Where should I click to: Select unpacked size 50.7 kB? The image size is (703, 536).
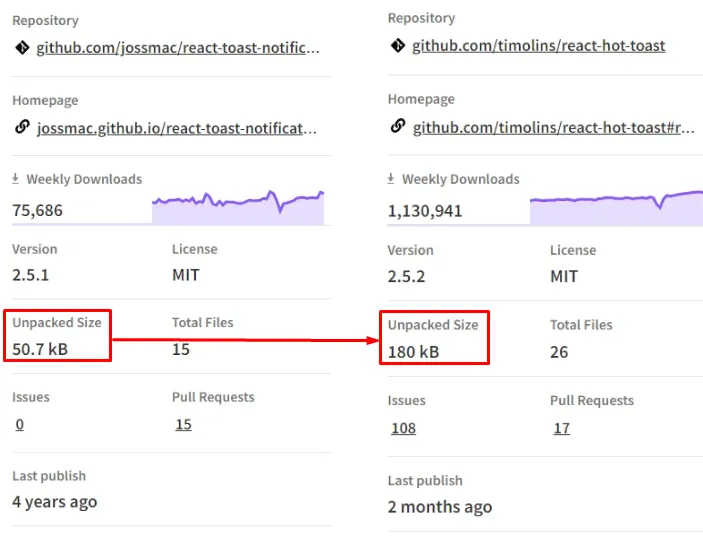click(x=40, y=349)
